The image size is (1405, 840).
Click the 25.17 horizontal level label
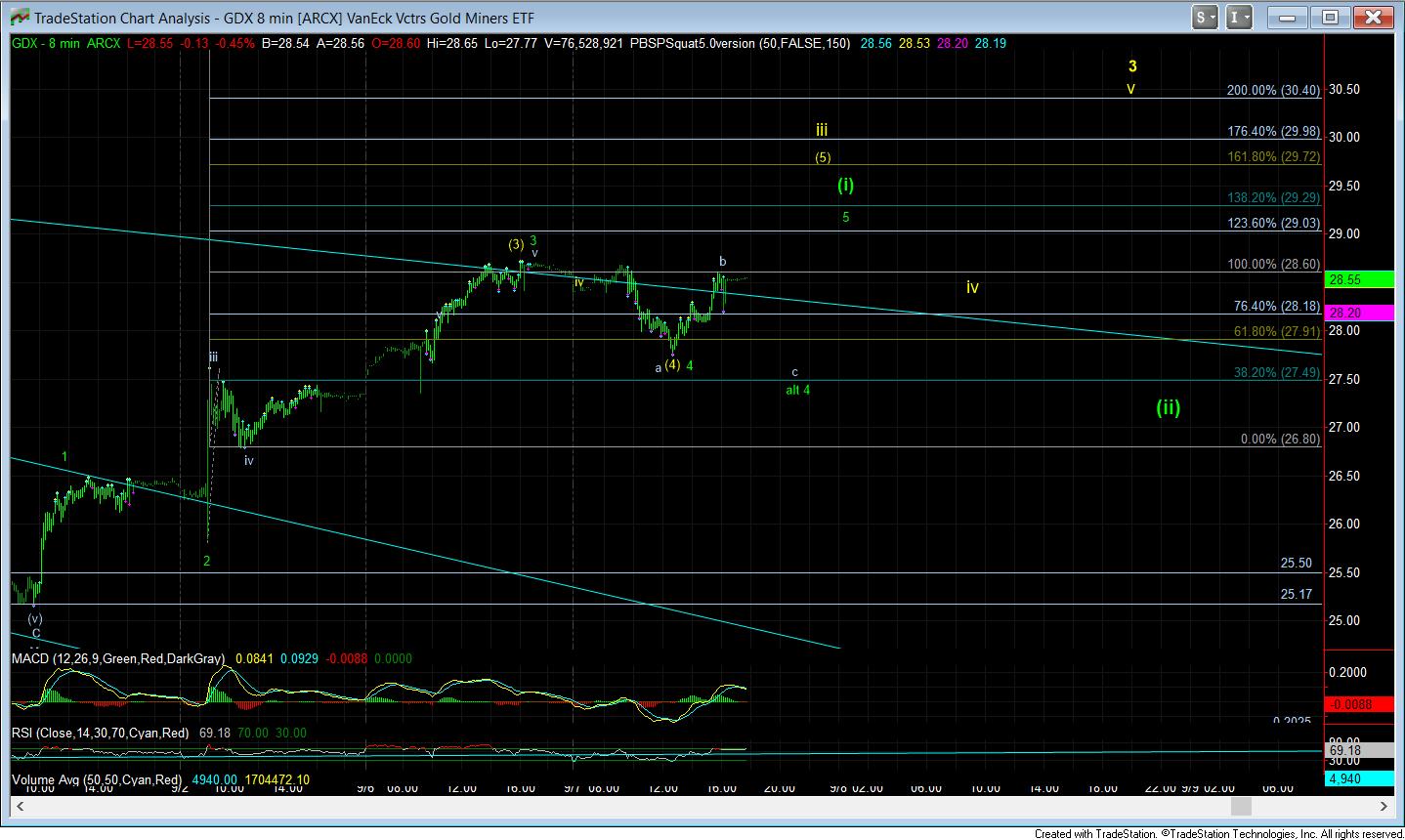[x=1296, y=594]
